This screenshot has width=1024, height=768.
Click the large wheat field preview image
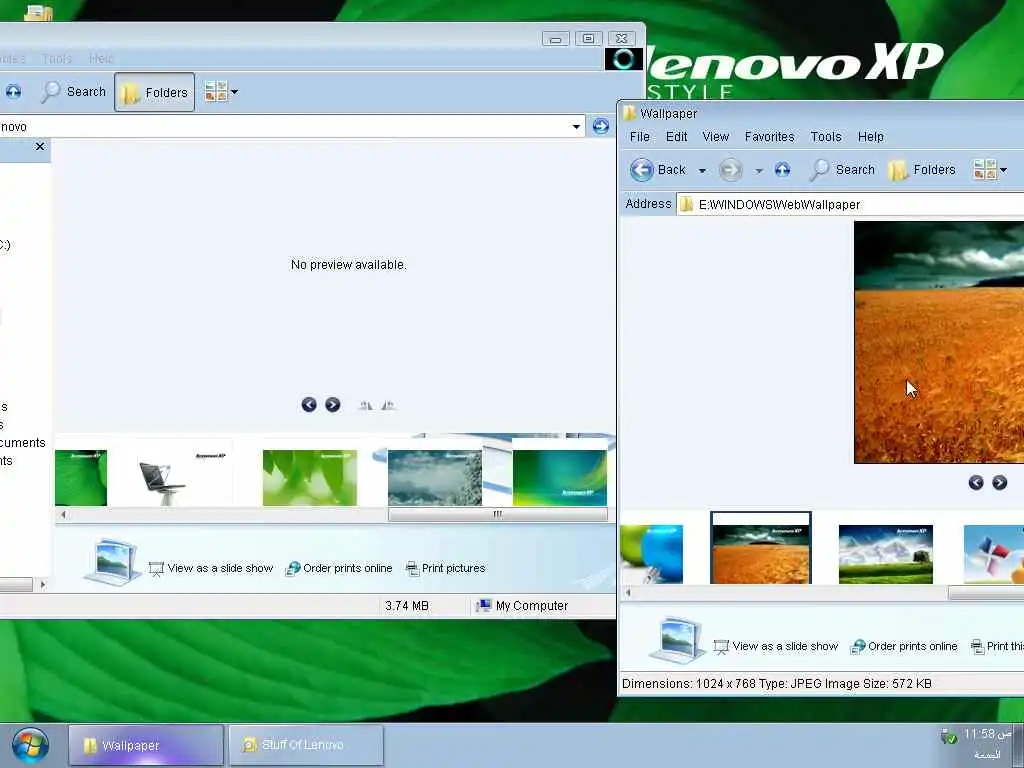point(939,342)
